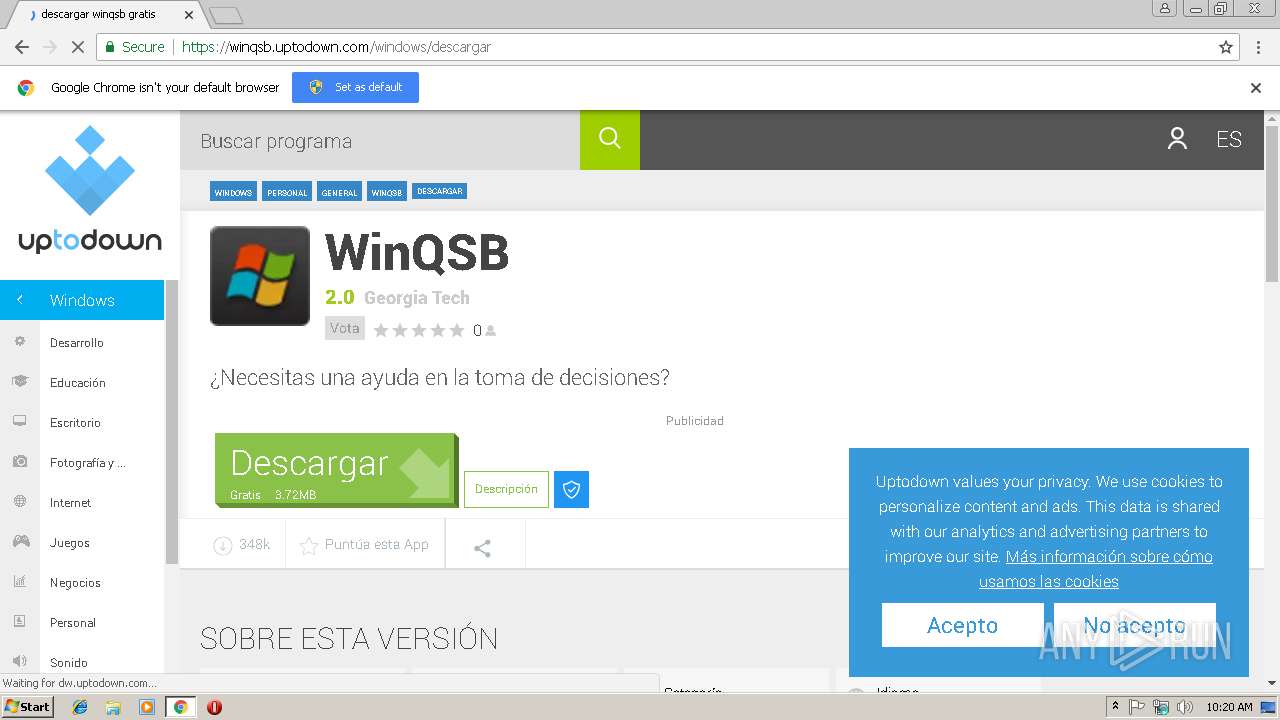Bookmark this page with star icon
Viewport: 1280px width, 720px height.
click(x=1225, y=47)
